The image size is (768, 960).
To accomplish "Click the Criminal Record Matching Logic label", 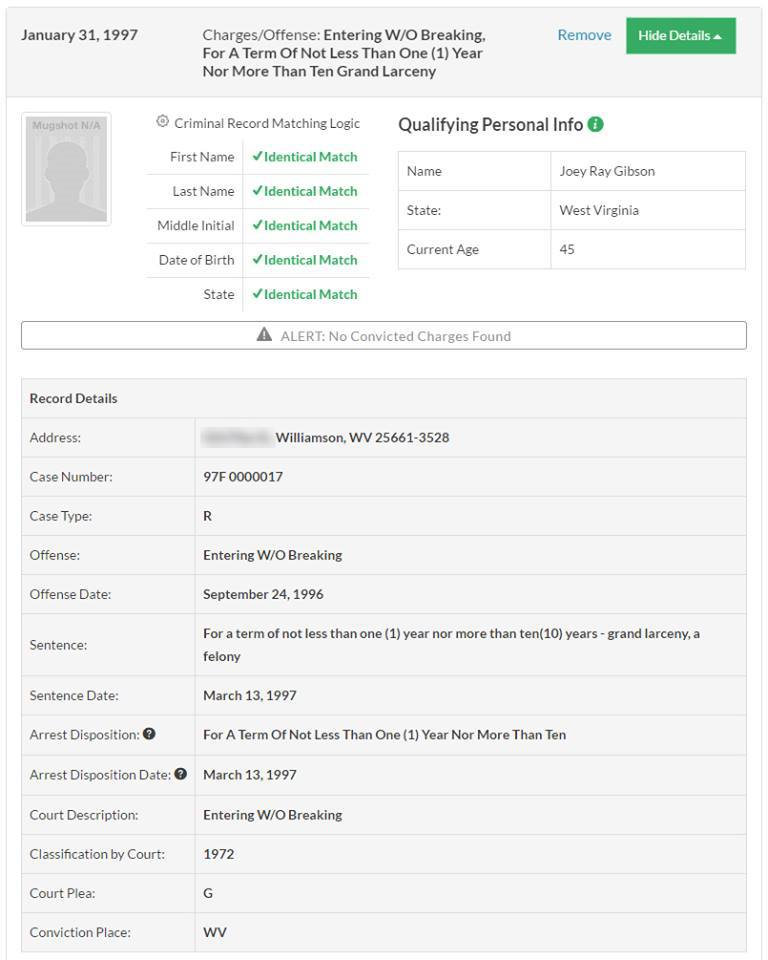I will click(x=267, y=123).
